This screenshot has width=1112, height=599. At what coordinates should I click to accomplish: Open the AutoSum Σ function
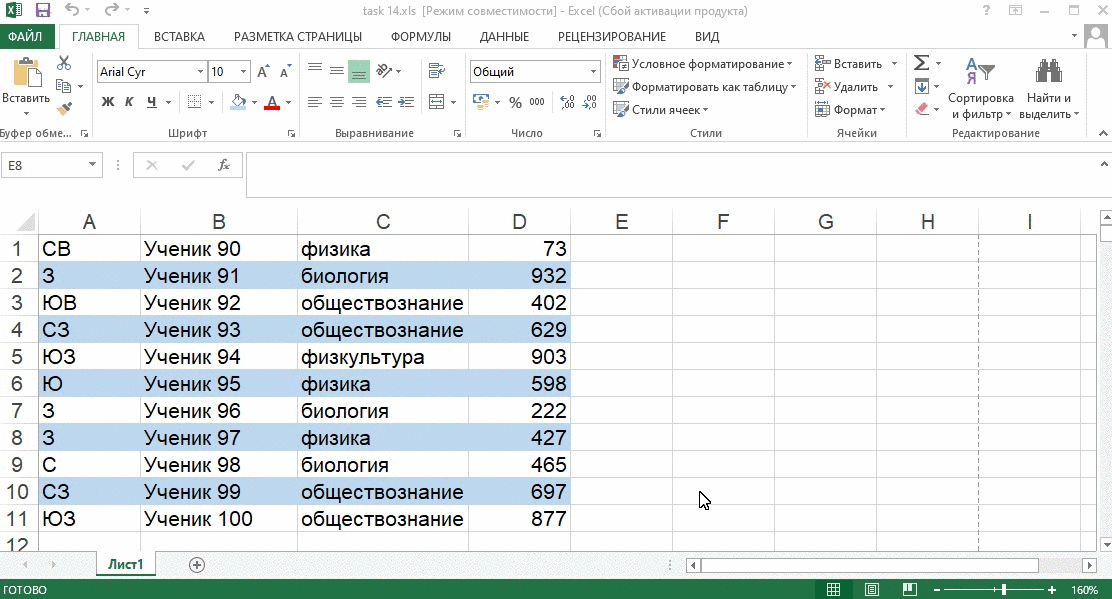919,61
